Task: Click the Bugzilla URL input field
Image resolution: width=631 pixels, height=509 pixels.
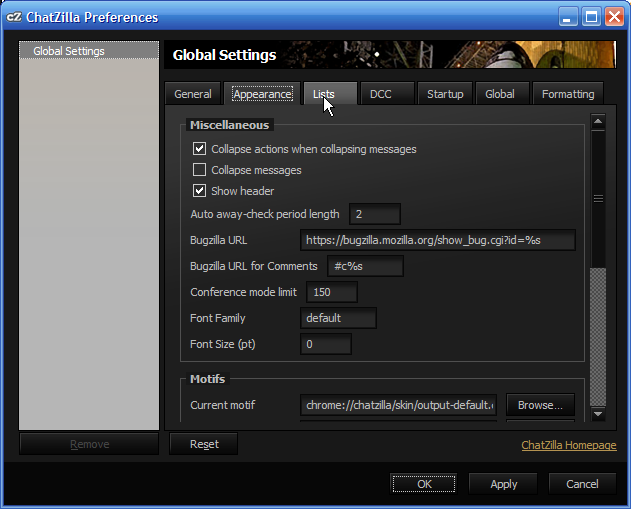Action: 438,240
